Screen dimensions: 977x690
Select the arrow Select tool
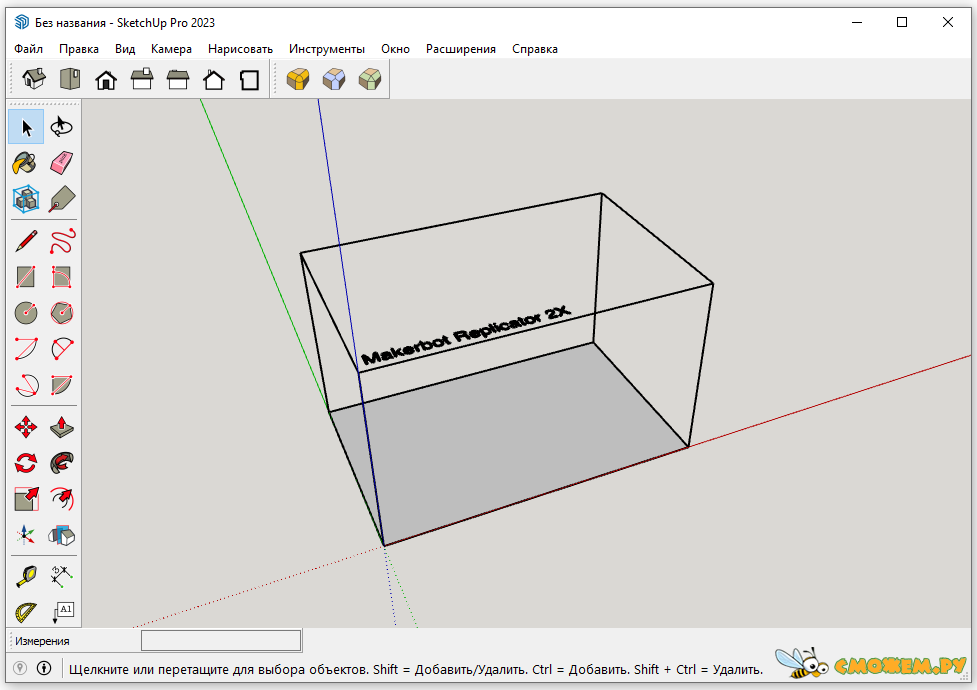(x=26, y=127)
